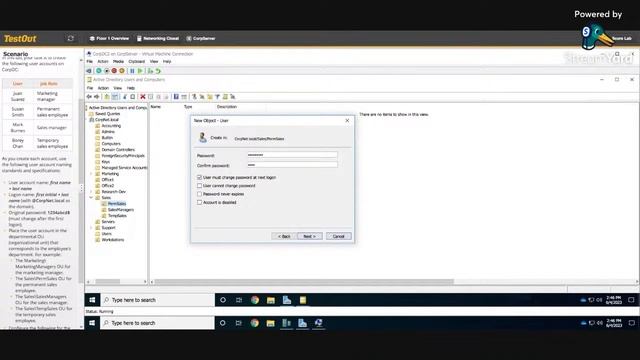
Task: Click the green Revert arrow in VM toolbar
Action: [x=158, y=71]
